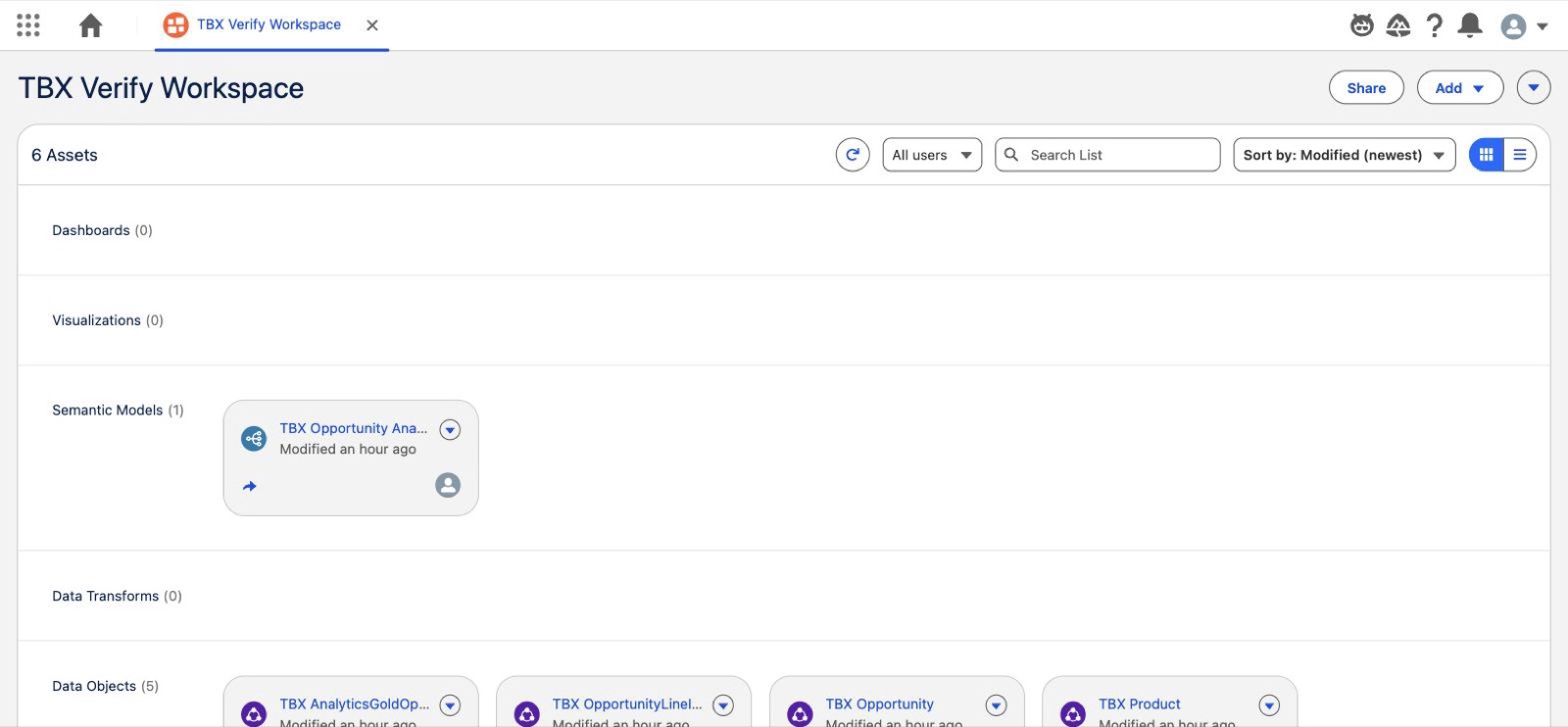Image resolution: width=1568 pixels, height=727 pixels.
Task: Click 'Modified an hour ago' on semantic model card
Action: (348, 449)
